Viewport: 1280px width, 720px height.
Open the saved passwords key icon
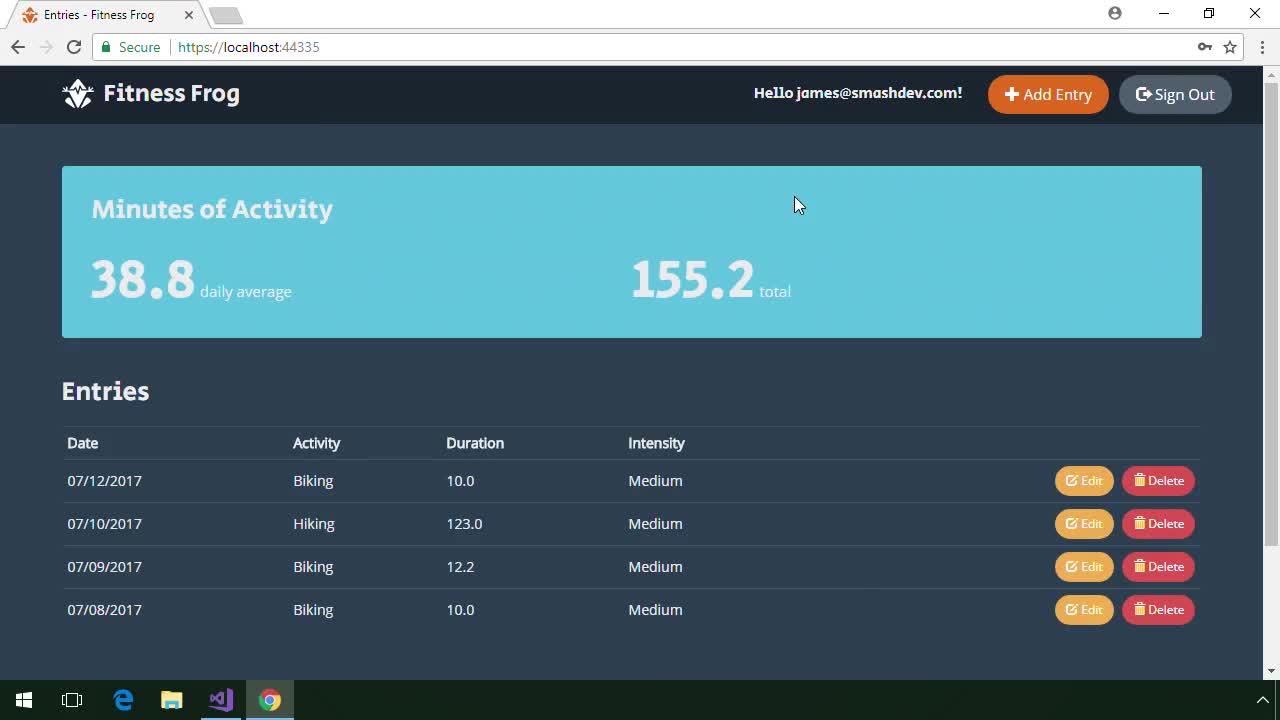click(1205, 47)
